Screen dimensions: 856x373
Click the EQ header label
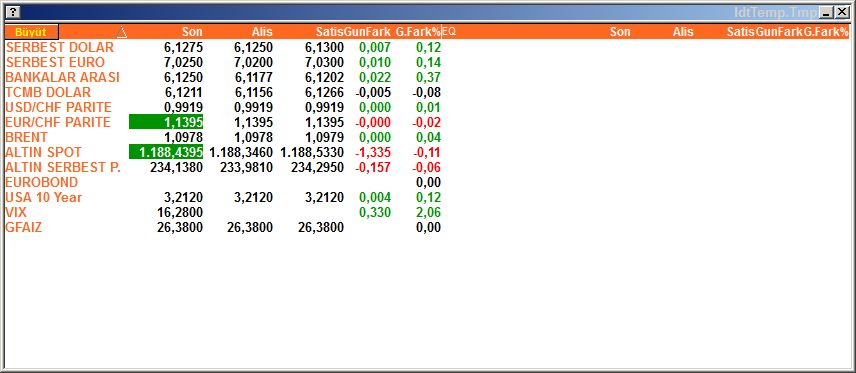(x=449, y=32)
